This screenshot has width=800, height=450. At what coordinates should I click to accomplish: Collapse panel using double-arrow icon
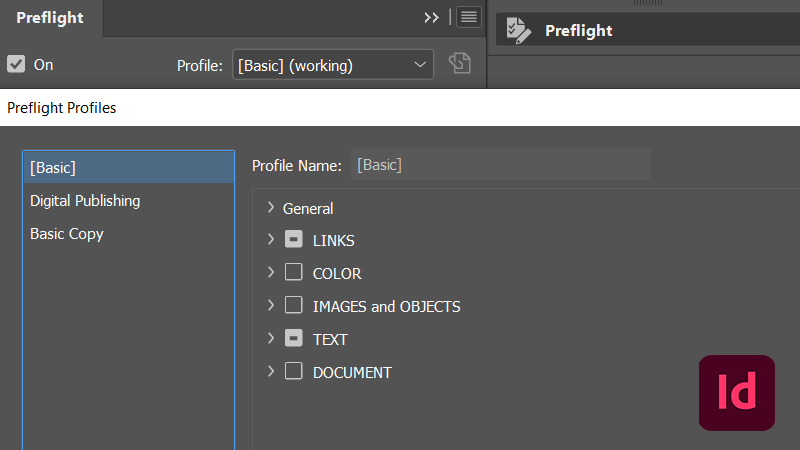431,17
